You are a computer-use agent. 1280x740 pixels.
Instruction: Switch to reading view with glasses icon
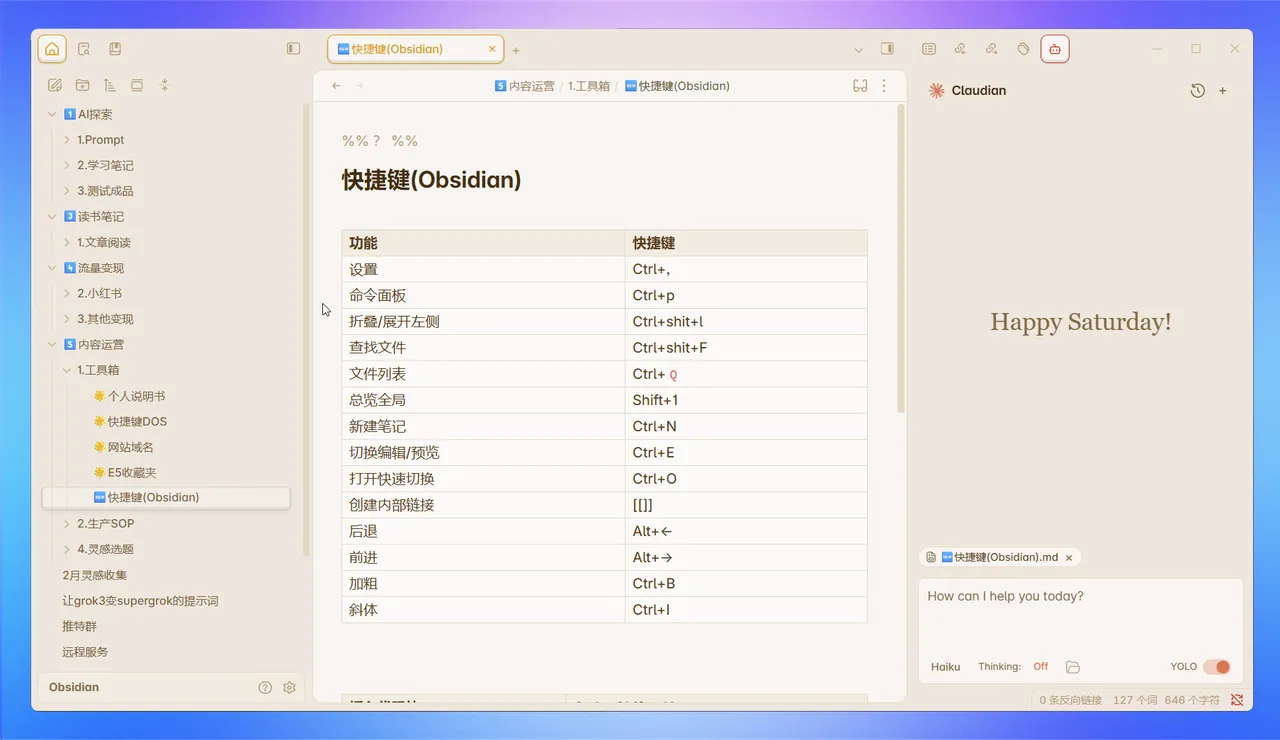(x=860, y=86)
